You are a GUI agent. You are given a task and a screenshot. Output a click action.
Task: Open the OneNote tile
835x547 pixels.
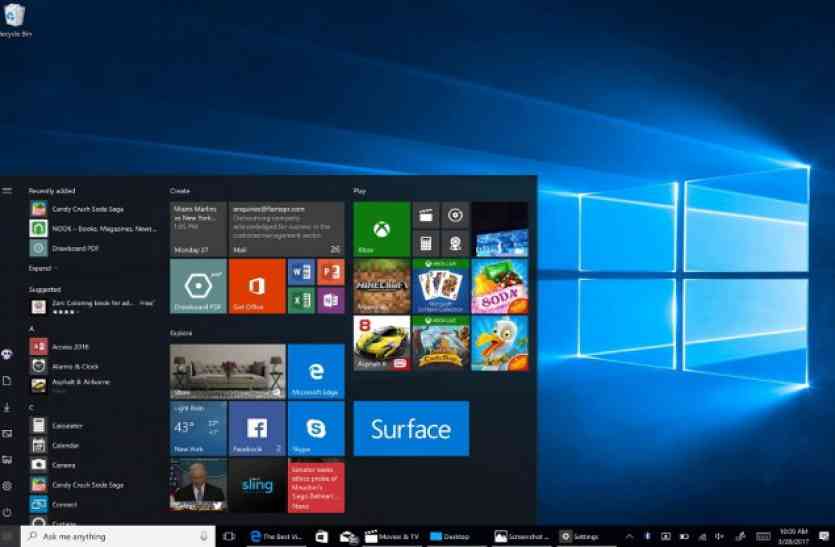tap(331, 300)
